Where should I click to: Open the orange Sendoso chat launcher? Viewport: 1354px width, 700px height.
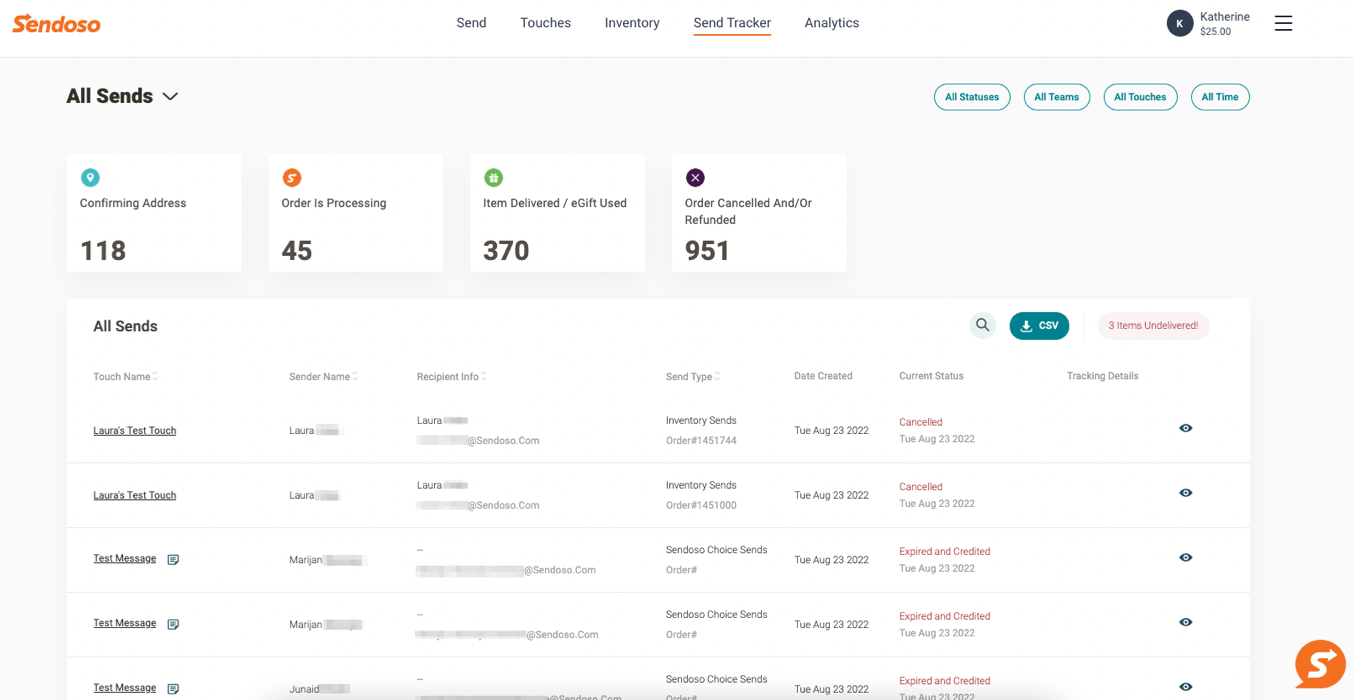[1319, 664]
